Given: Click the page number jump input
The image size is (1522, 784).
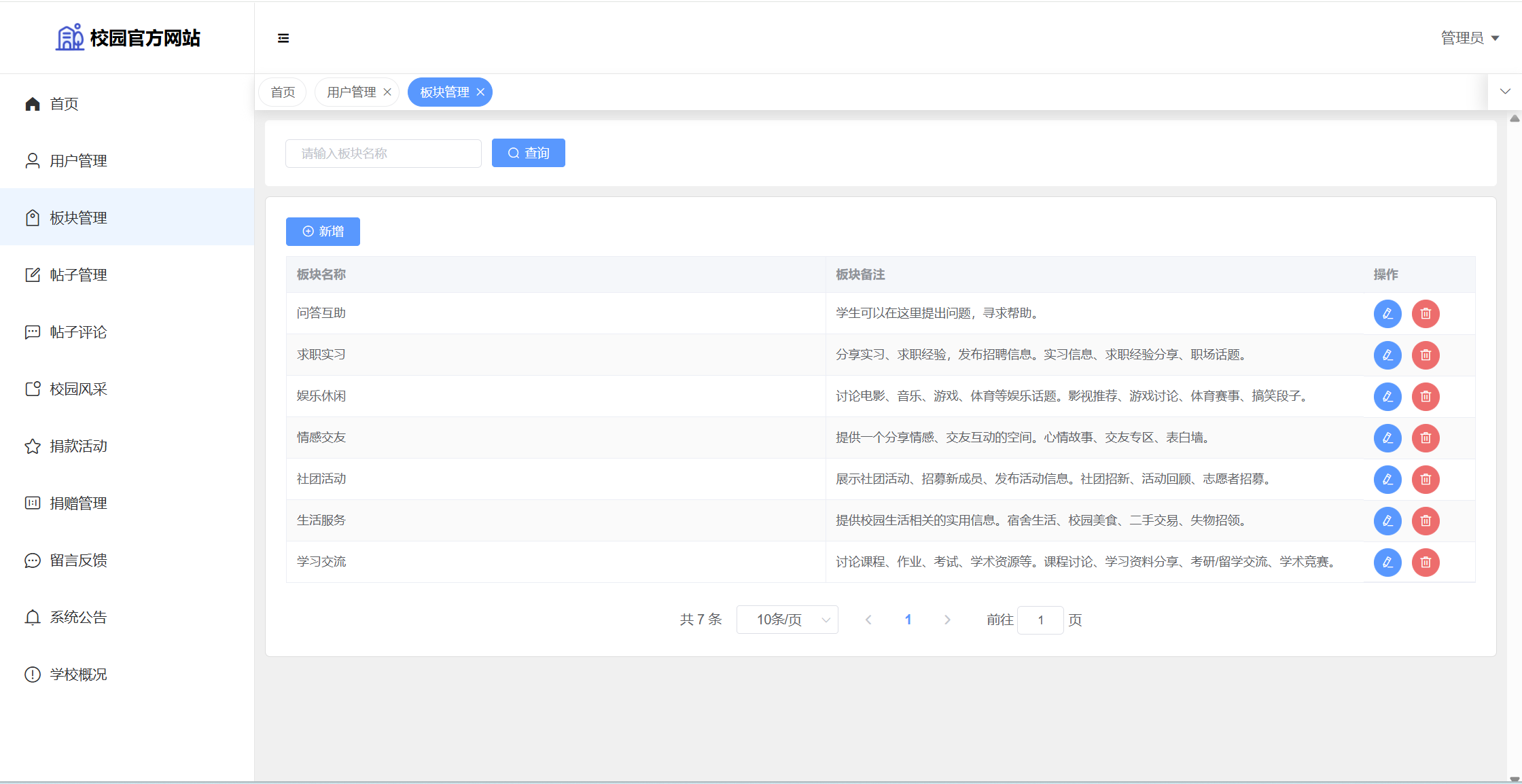Looking at the screenshot, I should point(1040,620).
